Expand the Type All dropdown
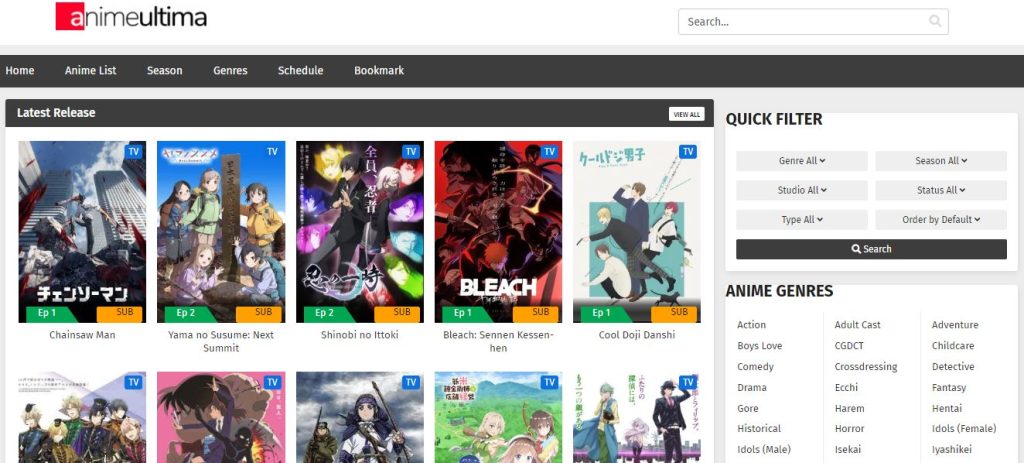 [802, 219]
